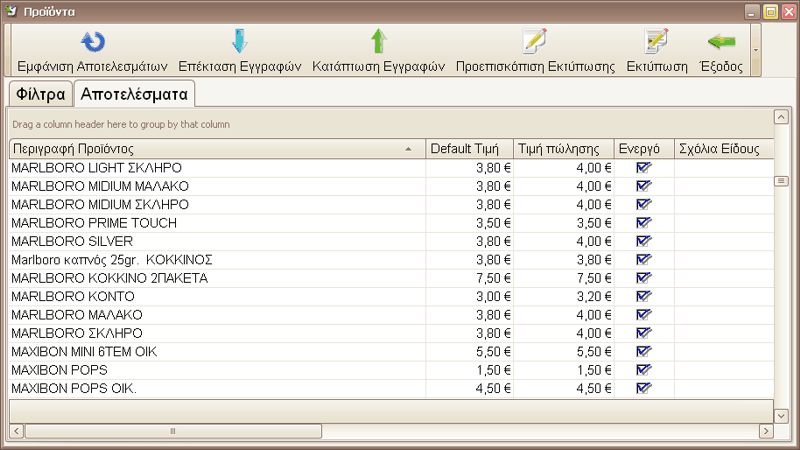This screenshot has width=800, height=450.
Task: Click the Έξοδος exit arrow icon
Action: [x=721, y=41]
